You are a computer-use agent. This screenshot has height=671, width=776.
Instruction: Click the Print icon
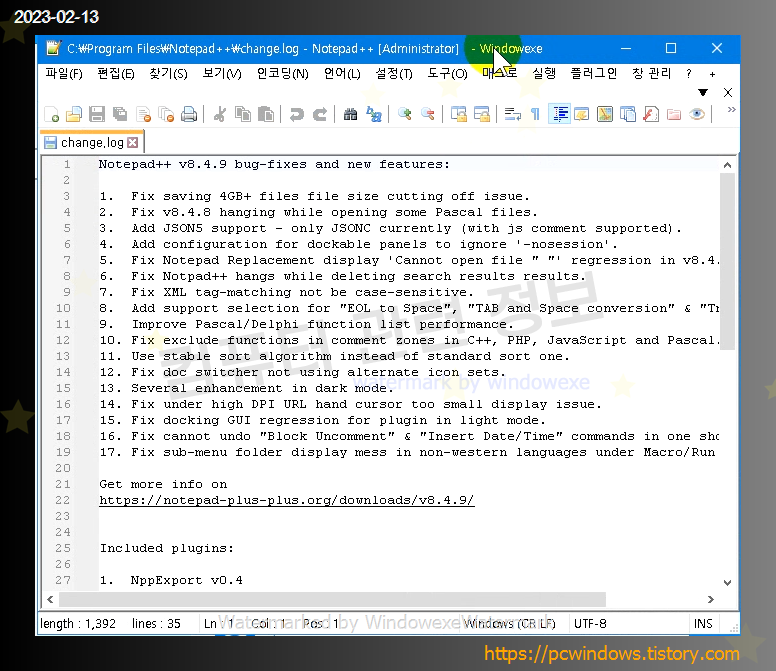(189, 114)
